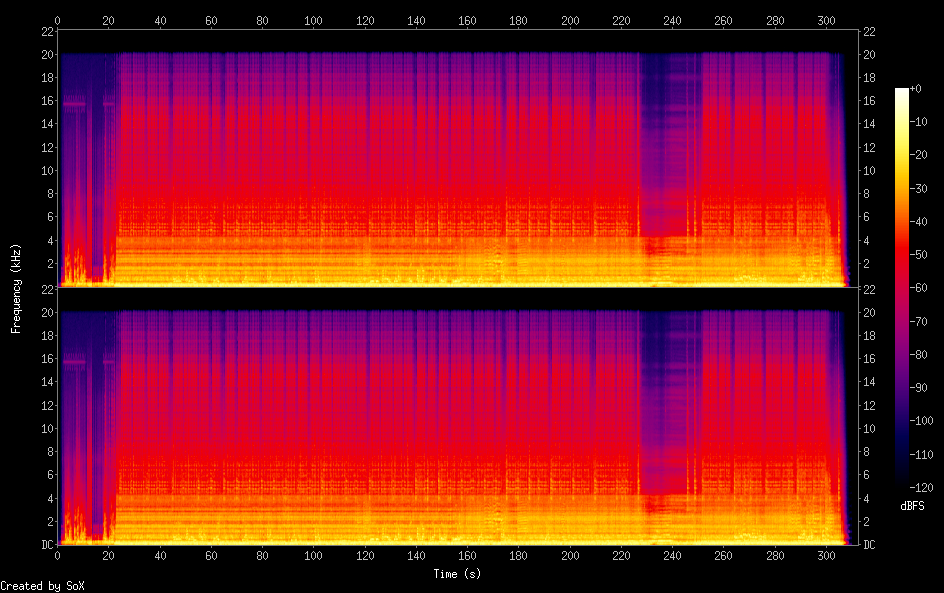
Task: Click the 20 kHz label on the upper right axis
Action: point(870,54)
